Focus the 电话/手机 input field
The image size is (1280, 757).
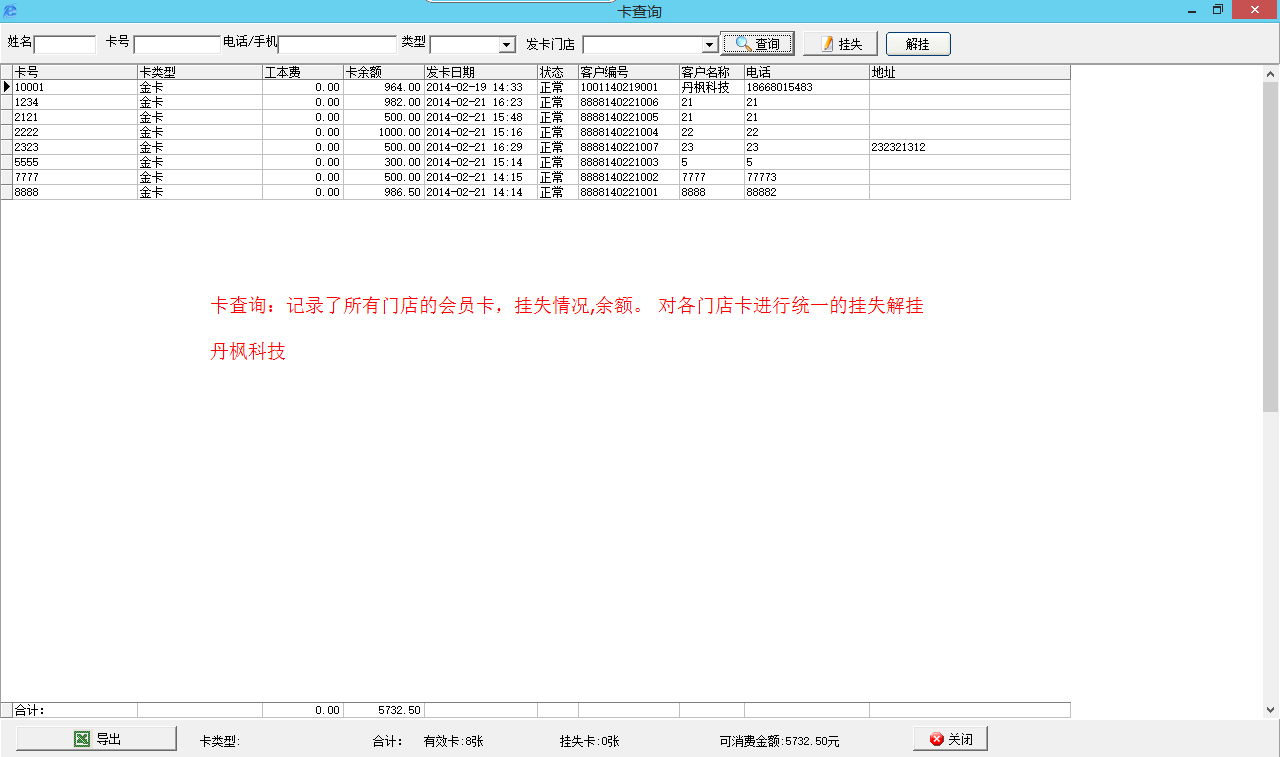pyautogui.click(x=338, y=44)
